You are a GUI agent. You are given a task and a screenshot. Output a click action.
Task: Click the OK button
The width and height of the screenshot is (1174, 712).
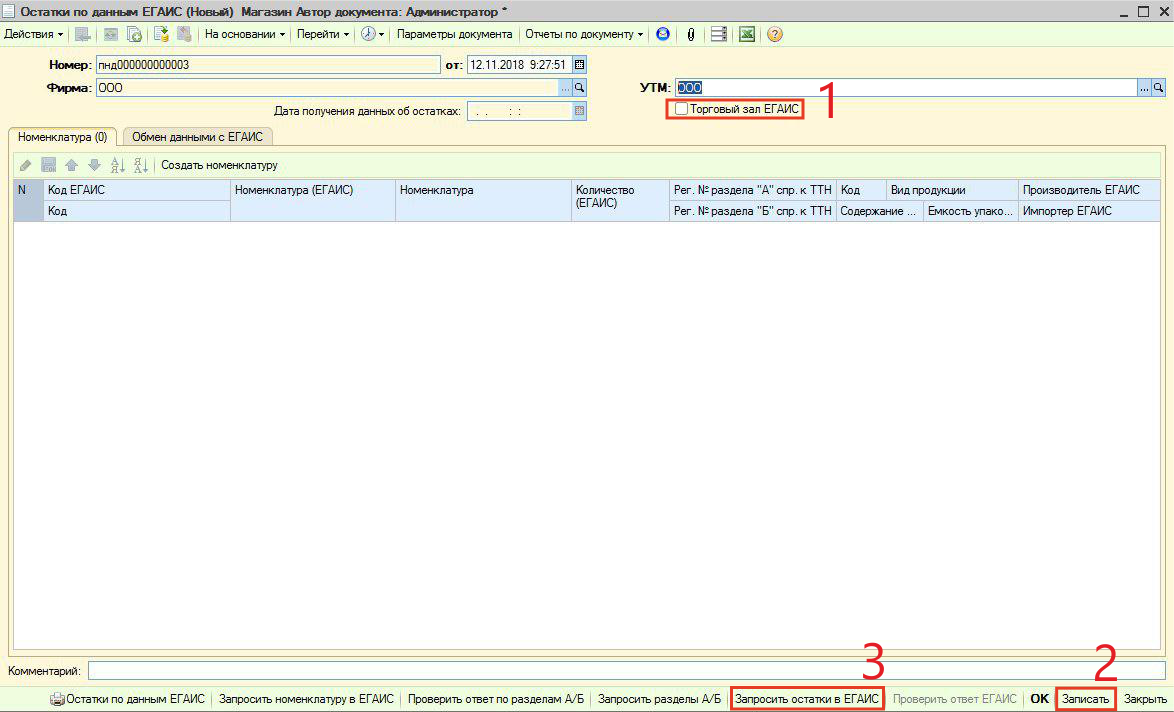[x=1039, y=699]
